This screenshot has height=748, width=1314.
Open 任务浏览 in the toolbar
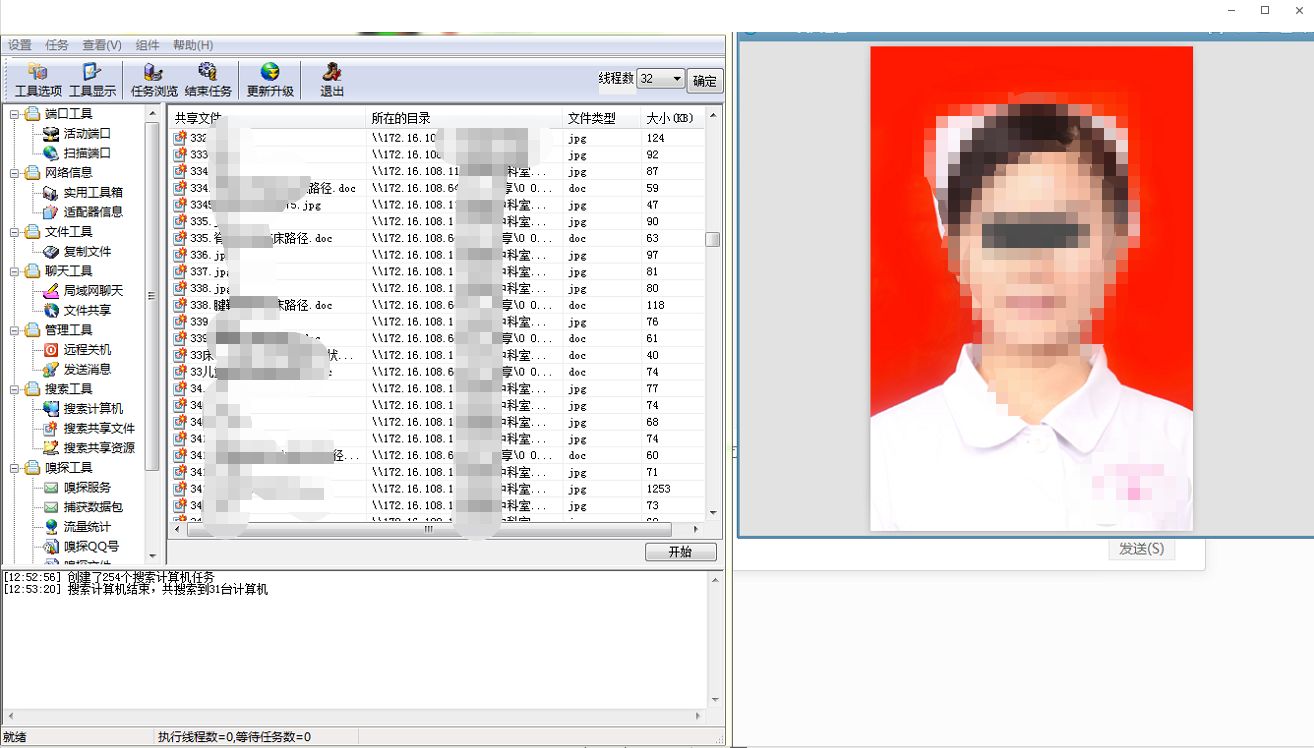154,79
